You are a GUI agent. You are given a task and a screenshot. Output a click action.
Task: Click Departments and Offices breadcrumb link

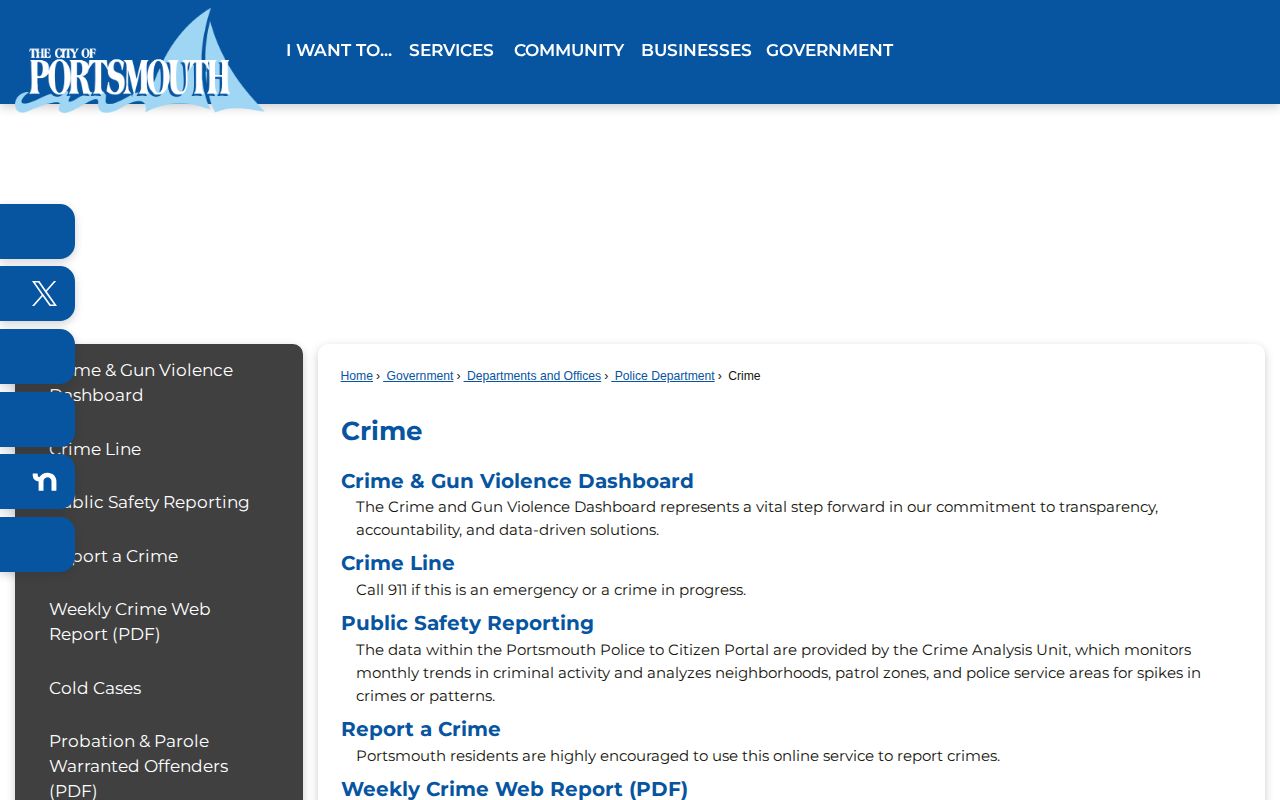[x=533, y=376]
